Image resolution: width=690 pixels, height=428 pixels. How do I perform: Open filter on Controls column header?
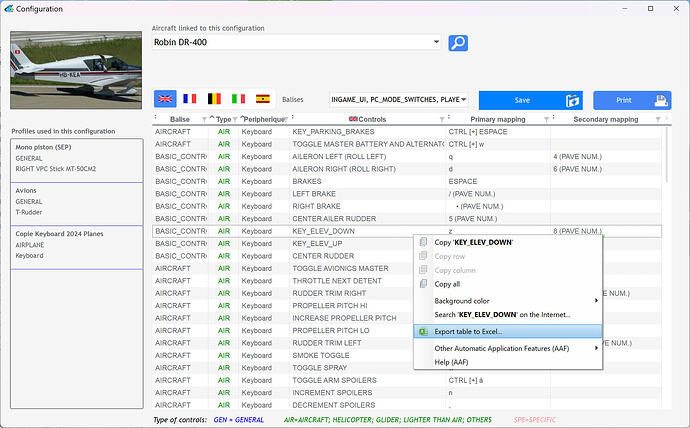pos(442,120)
